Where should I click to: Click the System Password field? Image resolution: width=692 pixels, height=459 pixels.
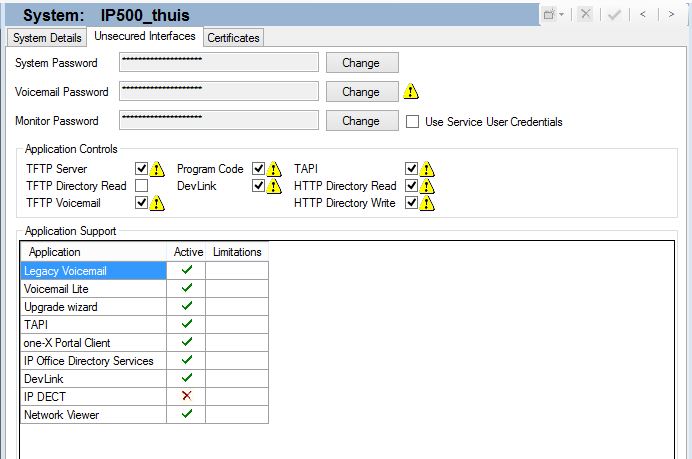click(x=218, y=62)
